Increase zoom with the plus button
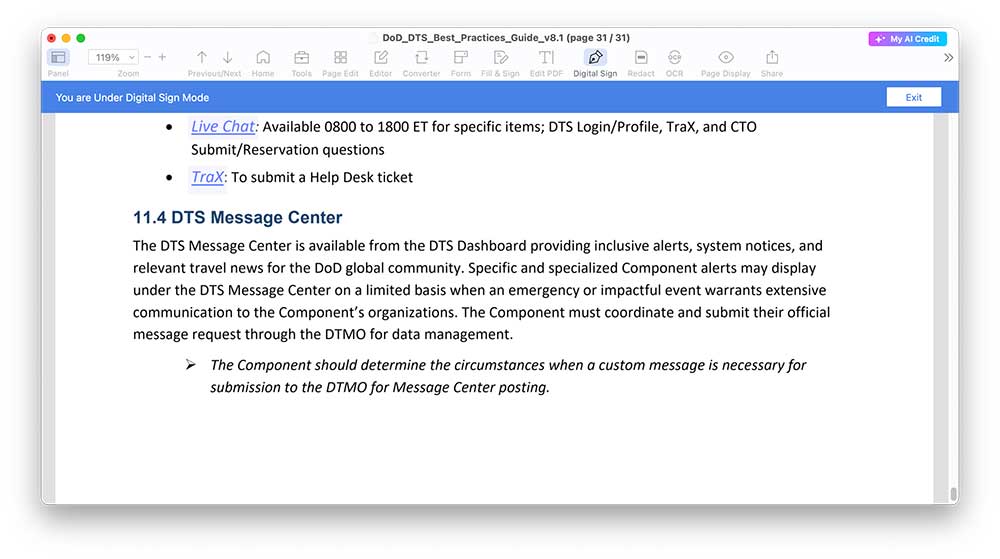The width and height of the screenshot is (1000, 559). click(x=163, y=57)
